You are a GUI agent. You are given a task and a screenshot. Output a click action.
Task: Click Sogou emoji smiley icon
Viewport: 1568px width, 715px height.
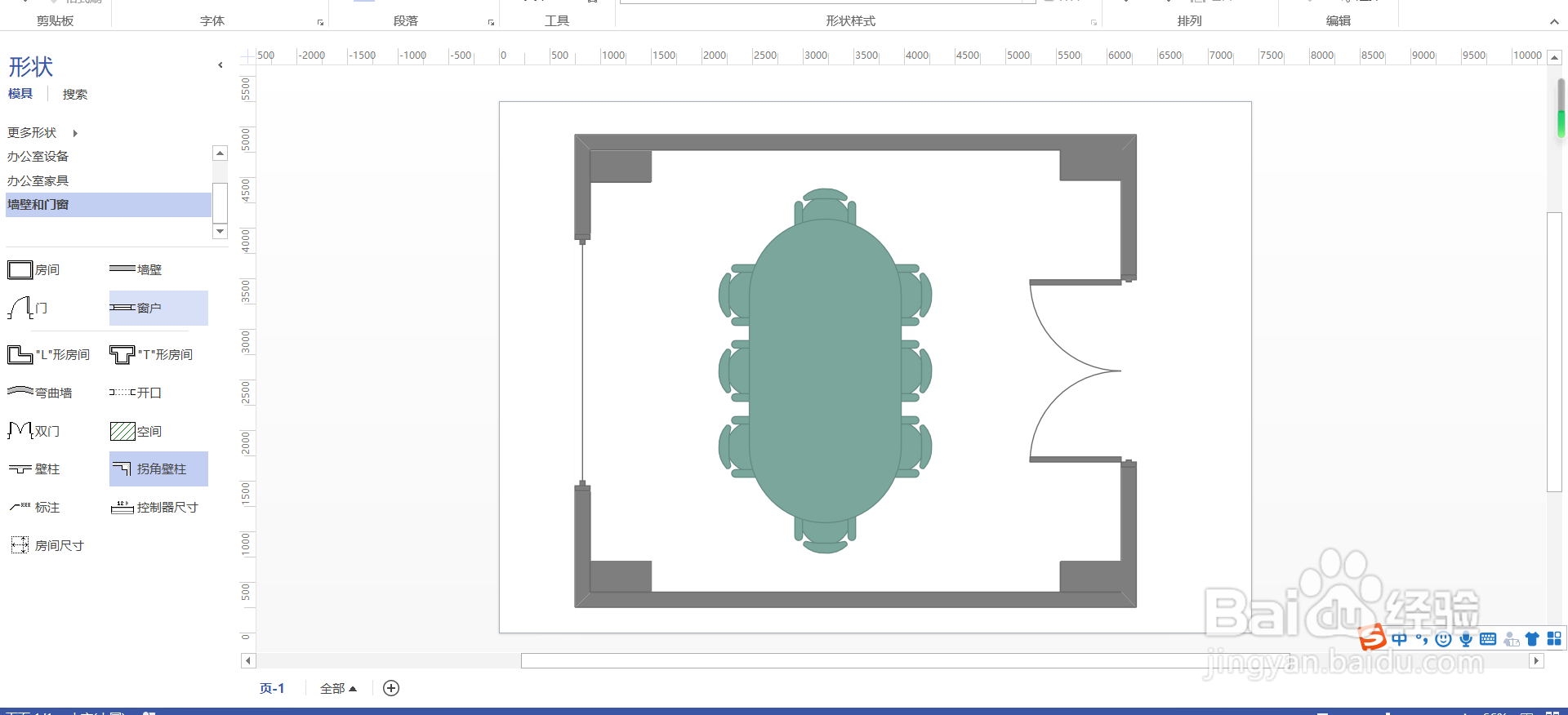pyautogui.click(x=1444, y=639)
